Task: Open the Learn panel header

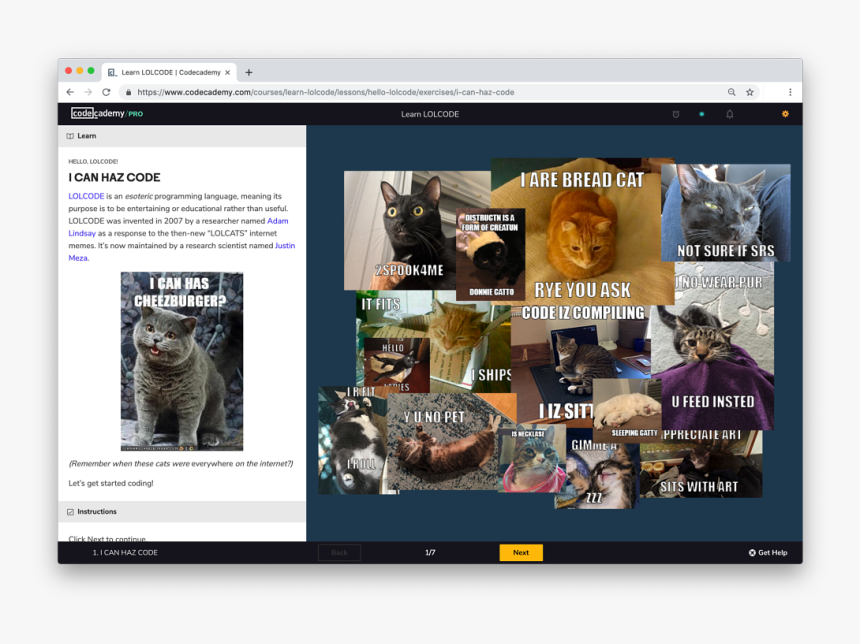Action: coord(182,136)
